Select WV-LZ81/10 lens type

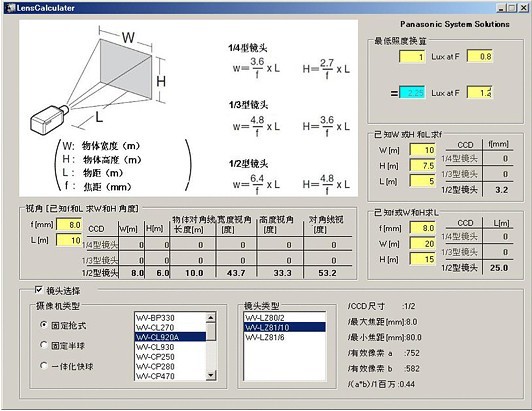pos(285,327)
